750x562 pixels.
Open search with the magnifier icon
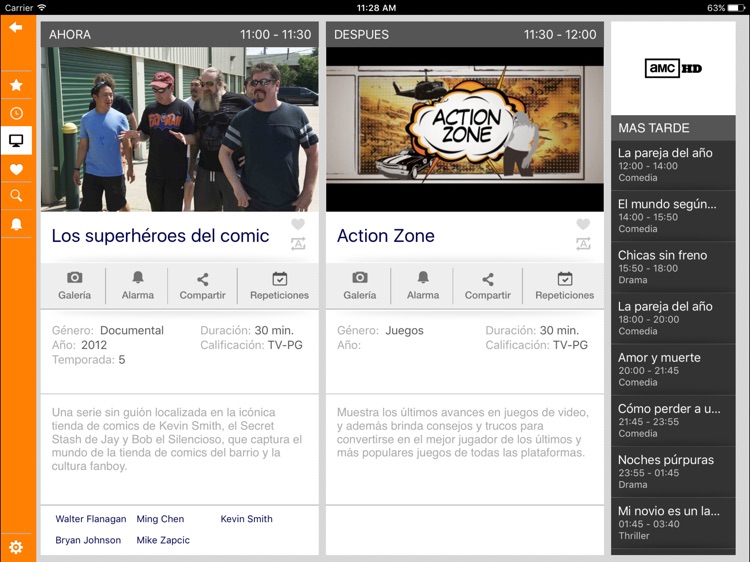16,196
